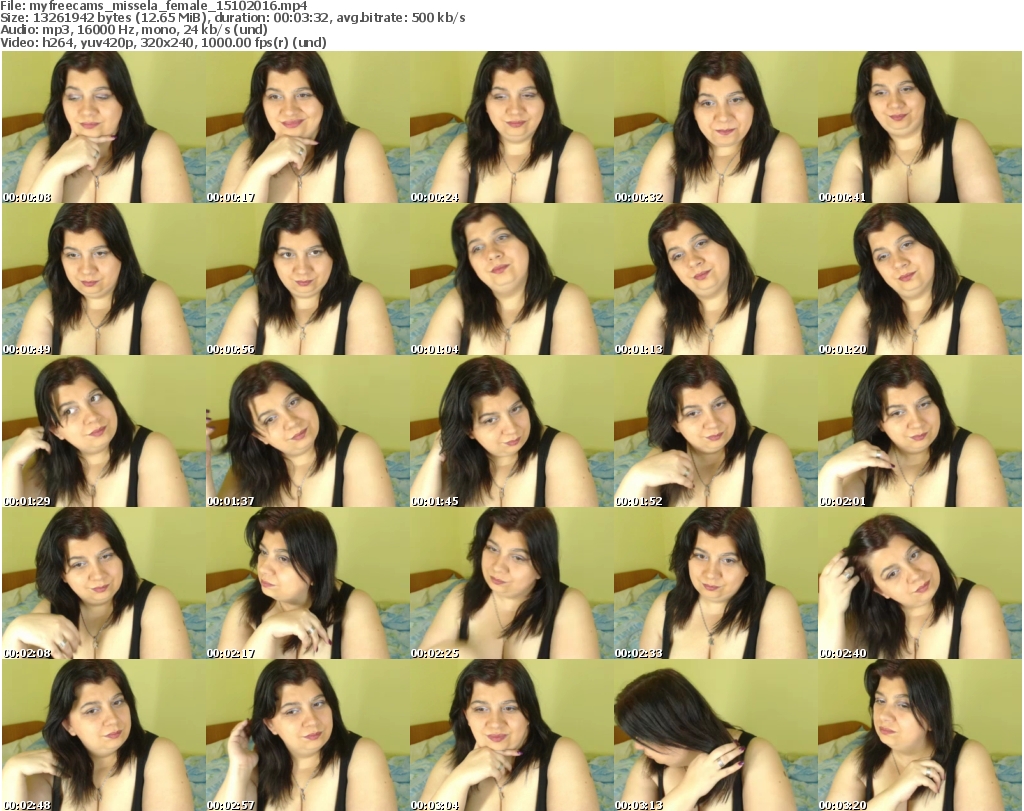Select the thumbnail stamped 00:00:32
The height and width of the screenshot is (811, 1024).
point(715,127)
